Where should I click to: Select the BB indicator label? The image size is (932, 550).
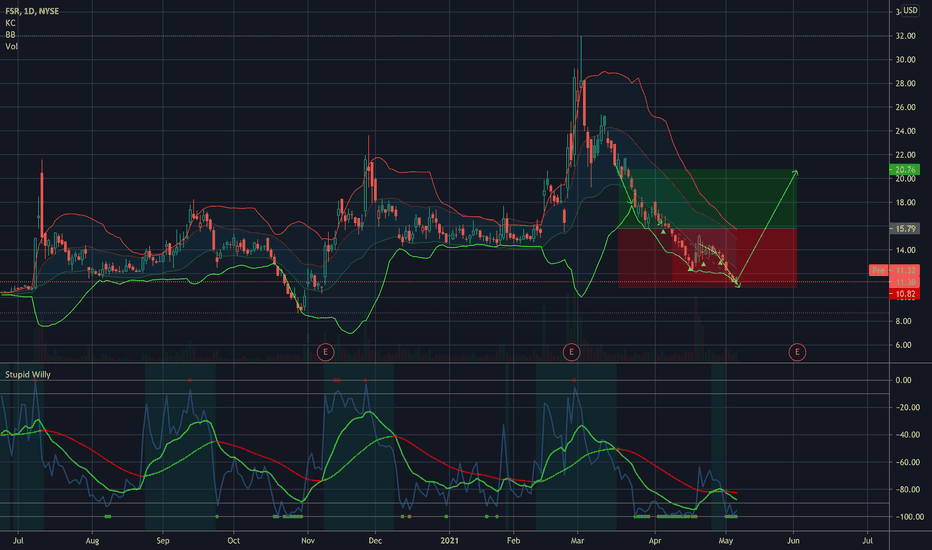(10, 35)
